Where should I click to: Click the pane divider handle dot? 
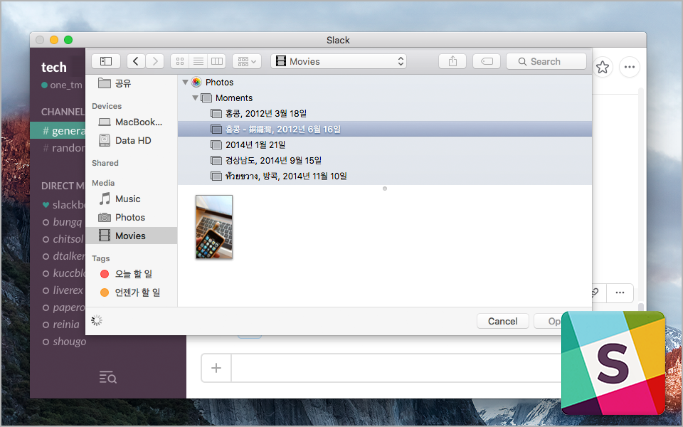tap(385, 189)
